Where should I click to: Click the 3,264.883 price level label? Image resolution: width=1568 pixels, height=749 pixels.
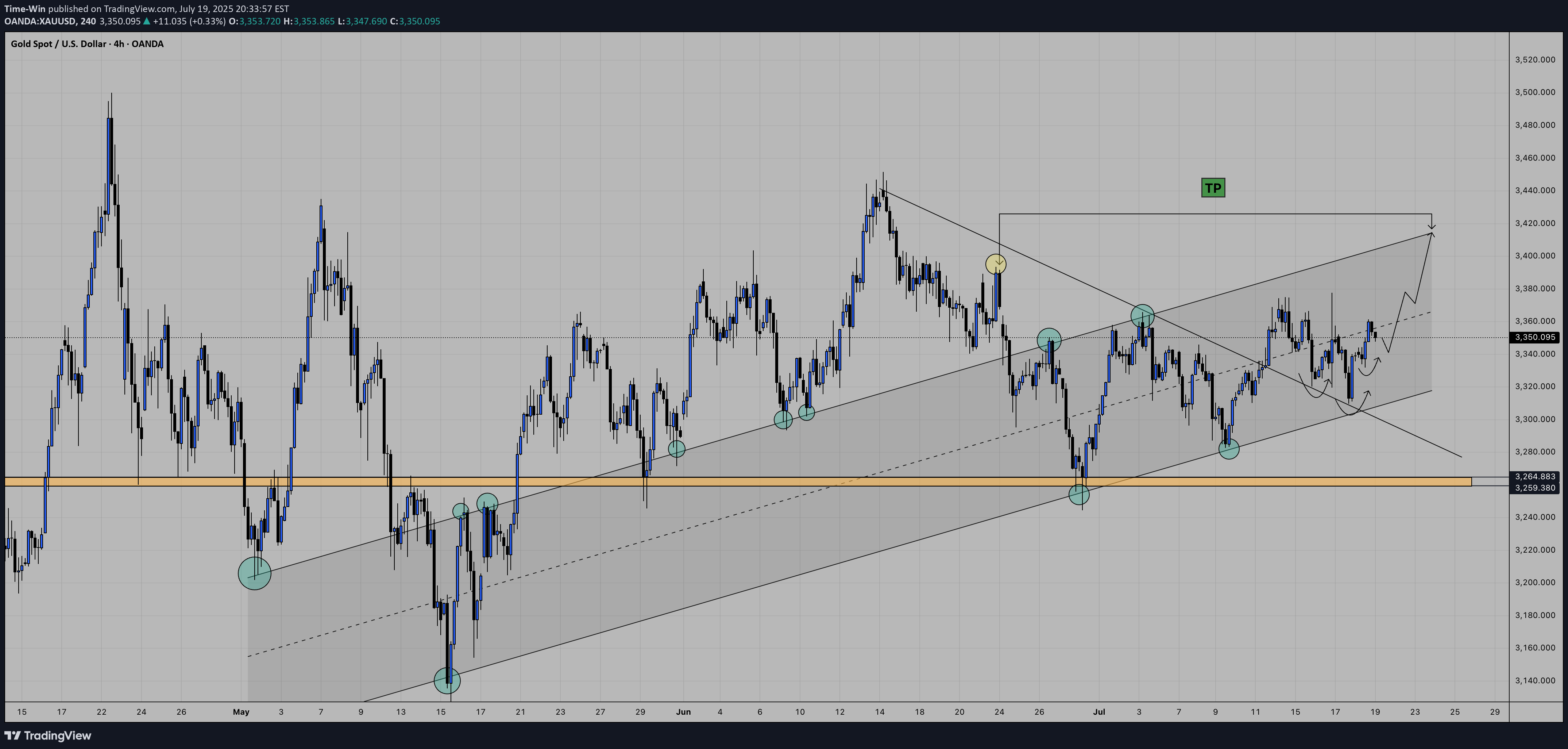pos(1535,476)
